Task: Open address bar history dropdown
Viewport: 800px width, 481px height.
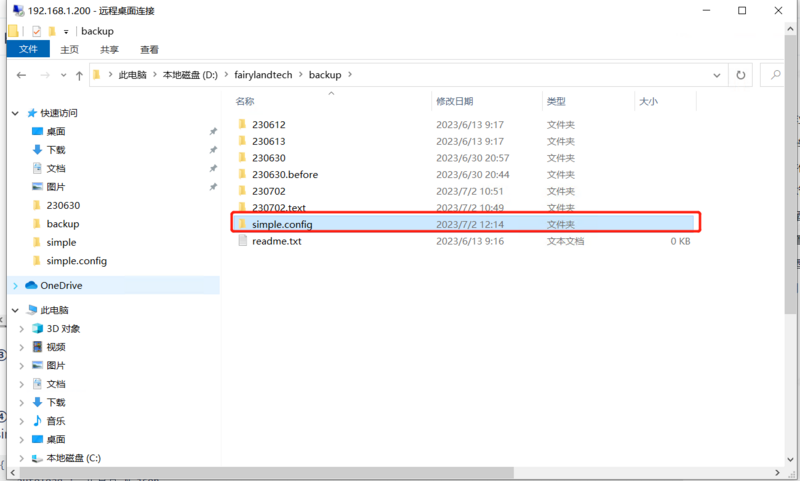Action: click(717, 75)
